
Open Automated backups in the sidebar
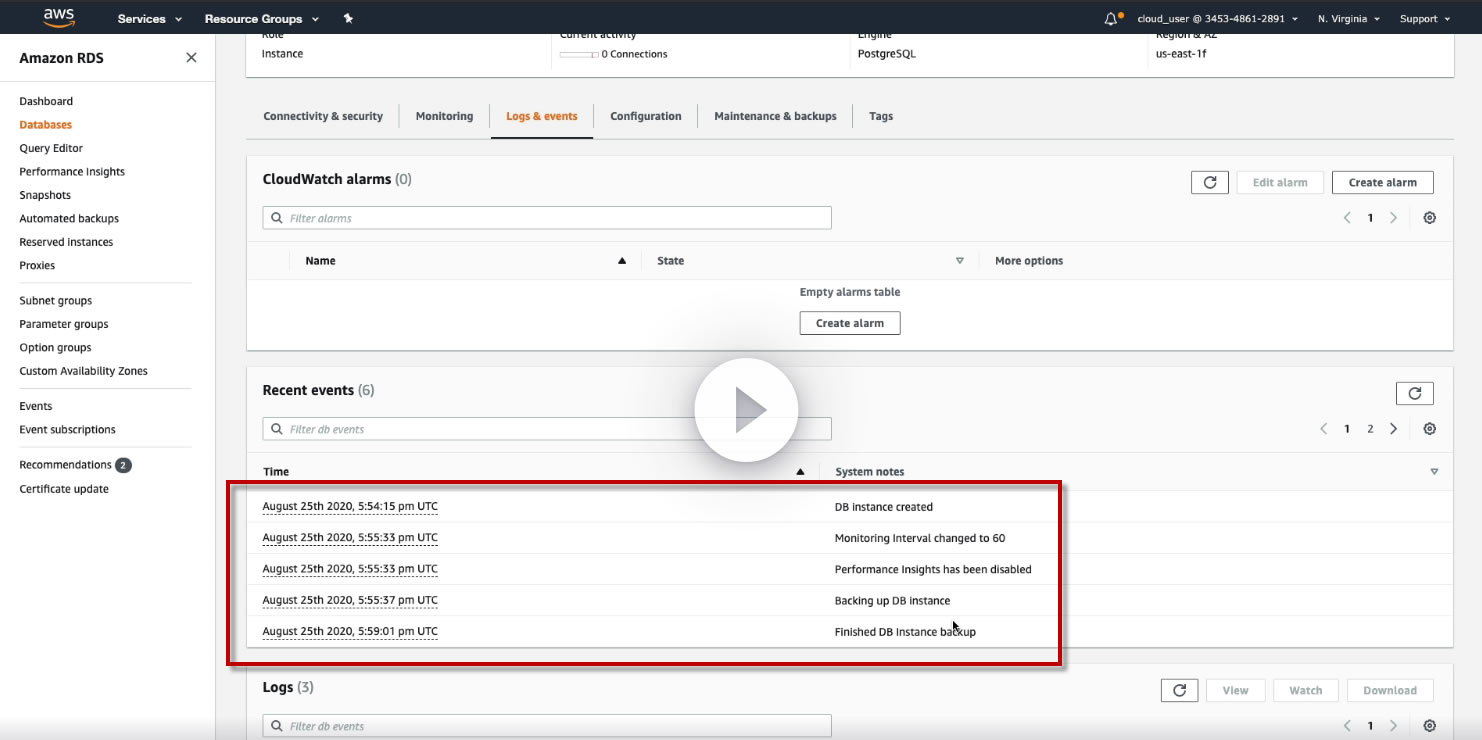click(69, 218)
